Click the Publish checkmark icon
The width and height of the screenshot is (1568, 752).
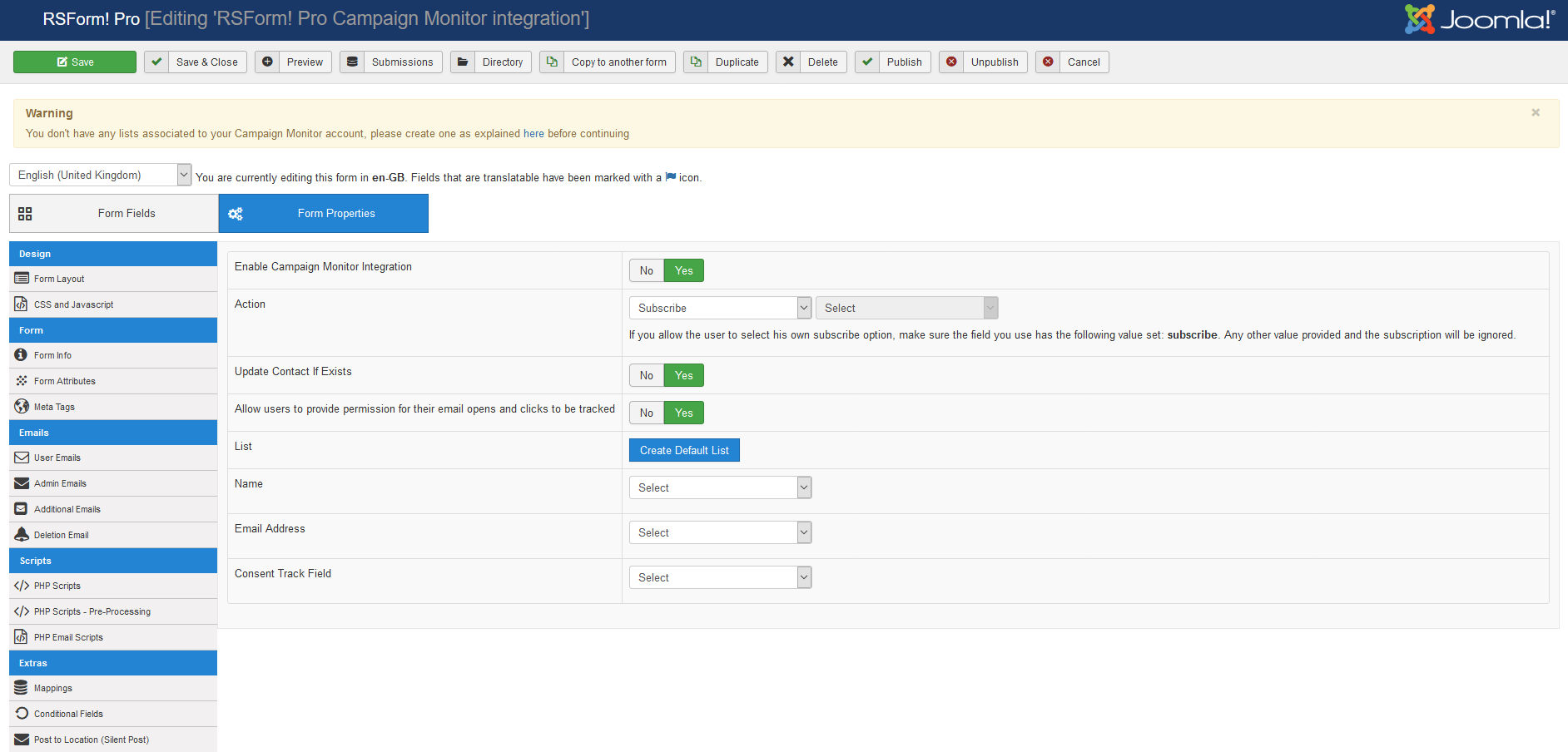tap(867, 62)
